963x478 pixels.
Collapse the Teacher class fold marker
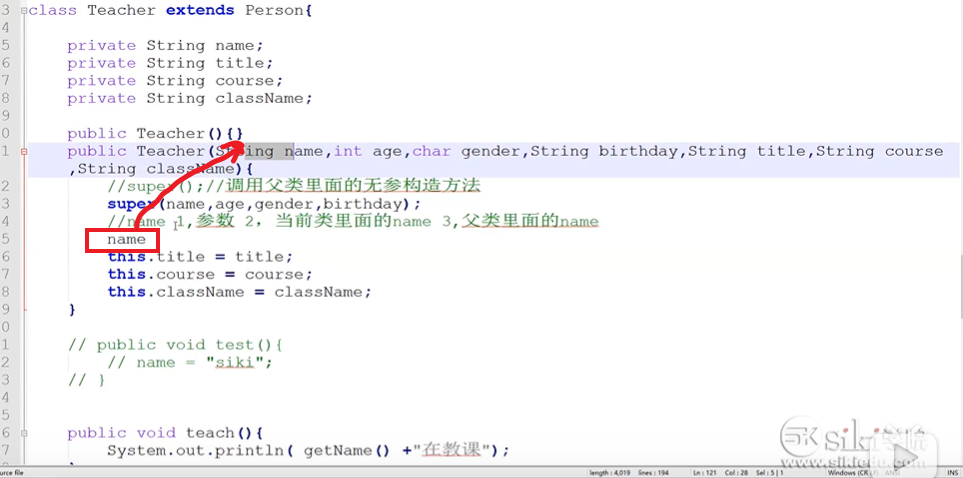(24, 11)
